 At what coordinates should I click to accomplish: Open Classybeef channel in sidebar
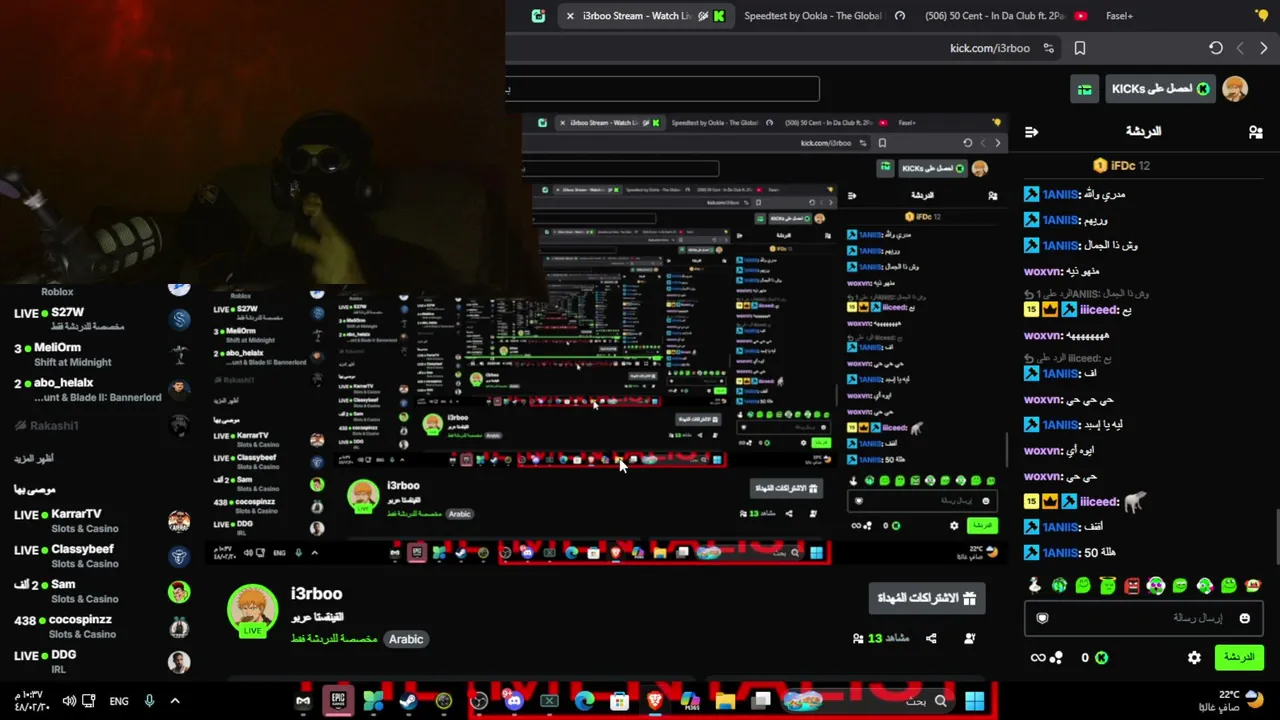(102, 556)
